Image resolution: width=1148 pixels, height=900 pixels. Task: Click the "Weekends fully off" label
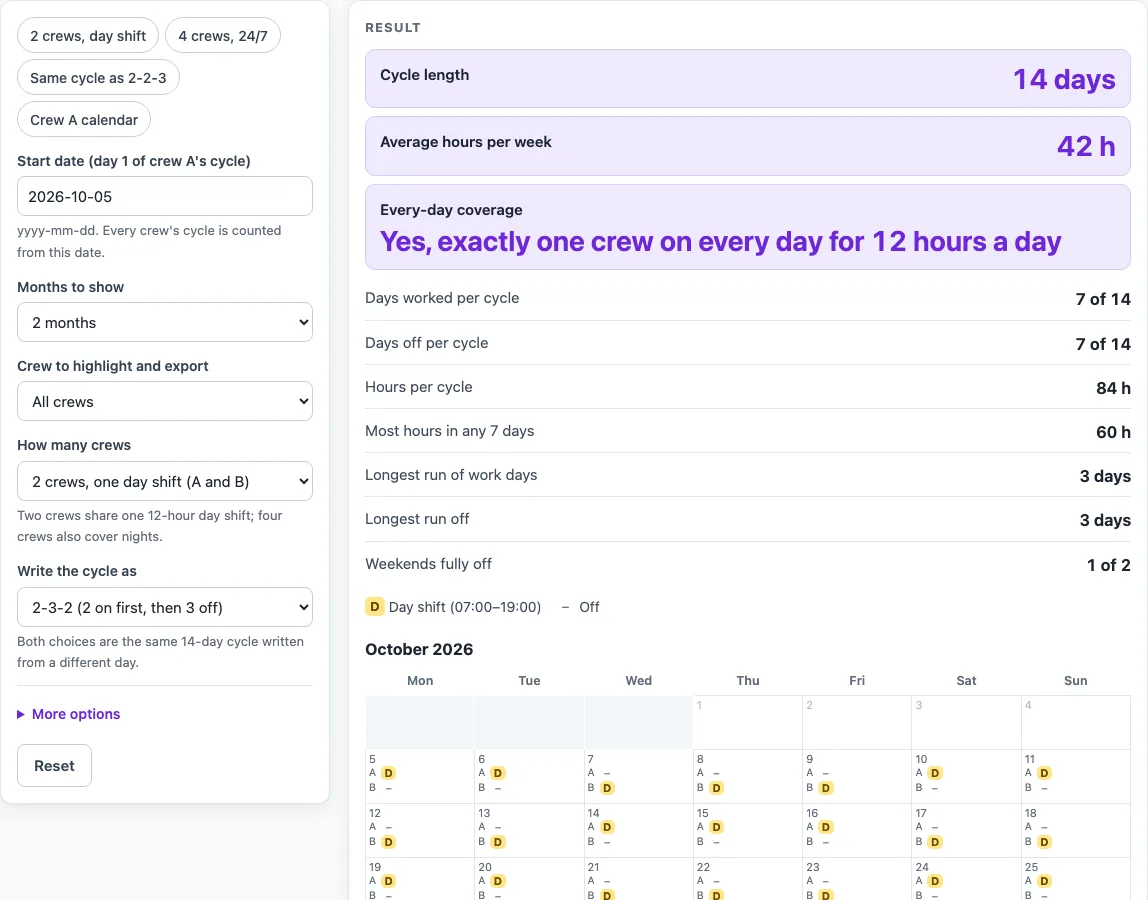428,564
